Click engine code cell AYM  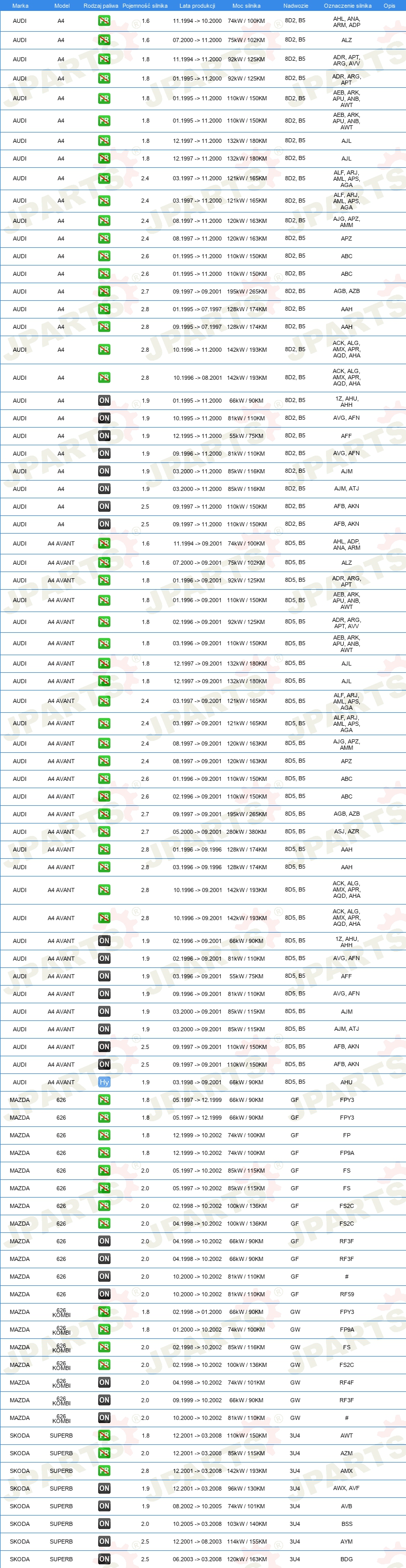[x=346, y=1541]
